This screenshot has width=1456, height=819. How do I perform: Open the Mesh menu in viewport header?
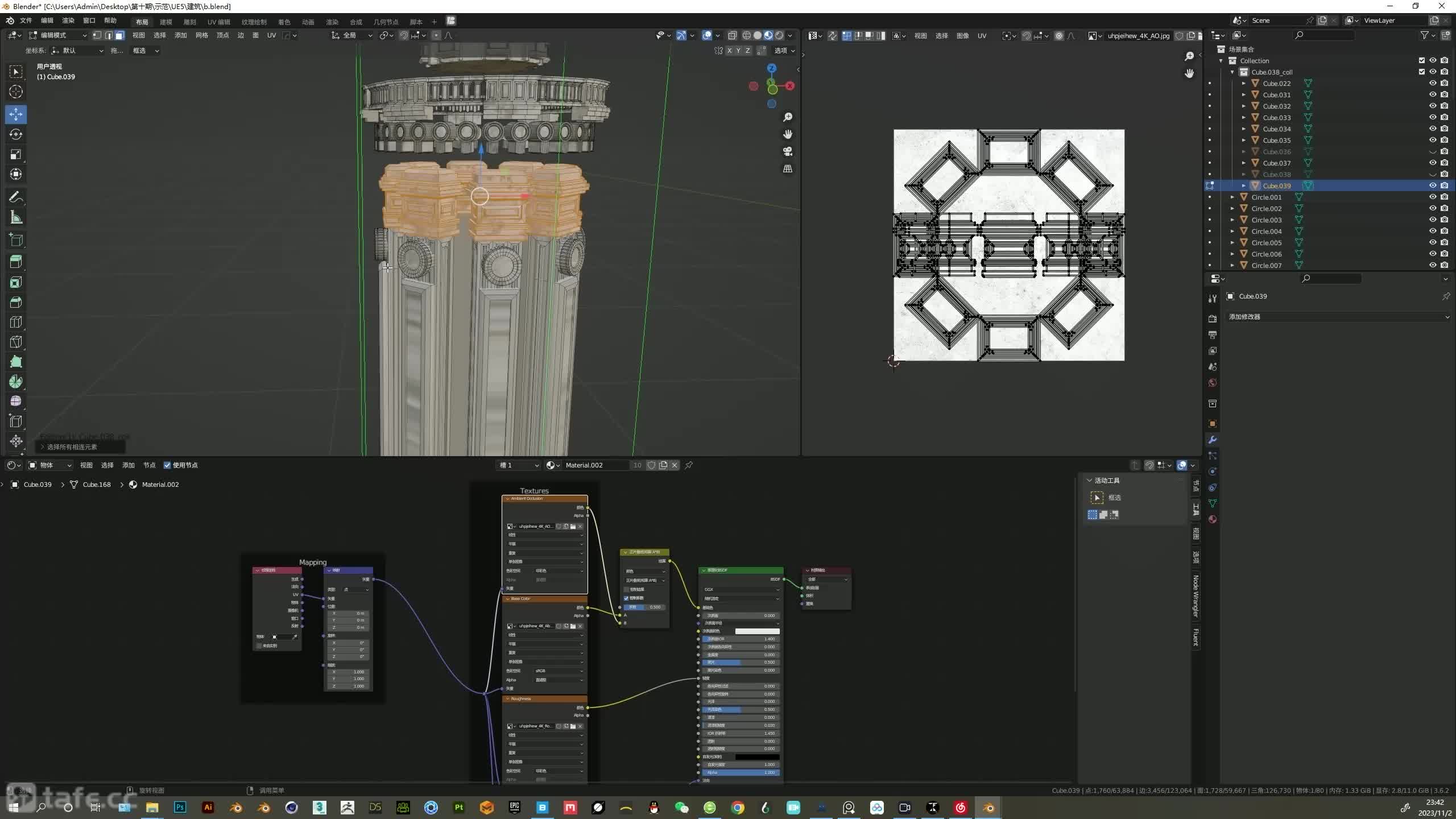pos(202,35)
